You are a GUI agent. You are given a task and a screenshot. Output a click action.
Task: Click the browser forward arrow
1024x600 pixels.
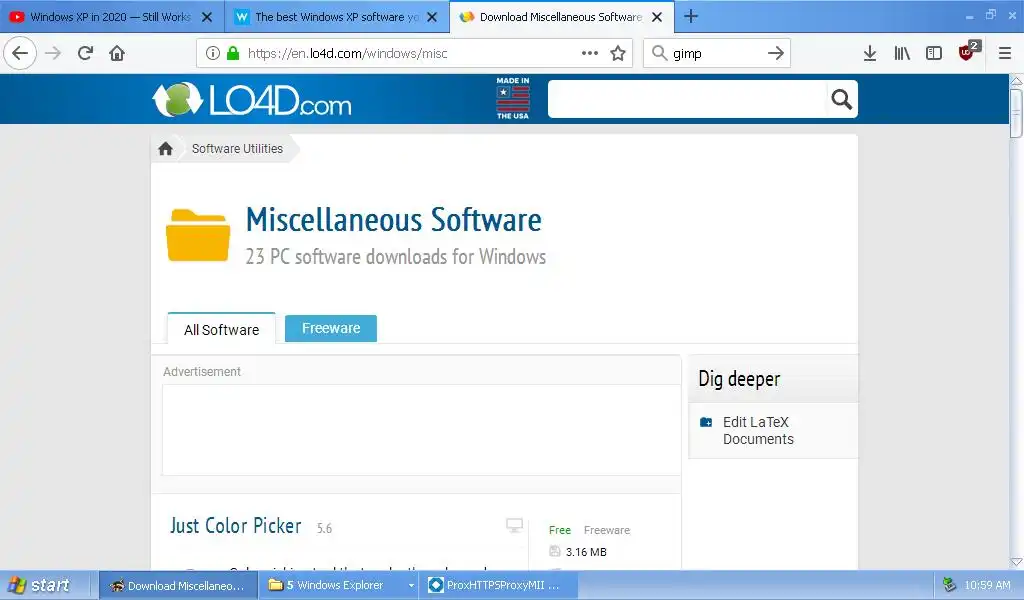click(x=53, y=54)
